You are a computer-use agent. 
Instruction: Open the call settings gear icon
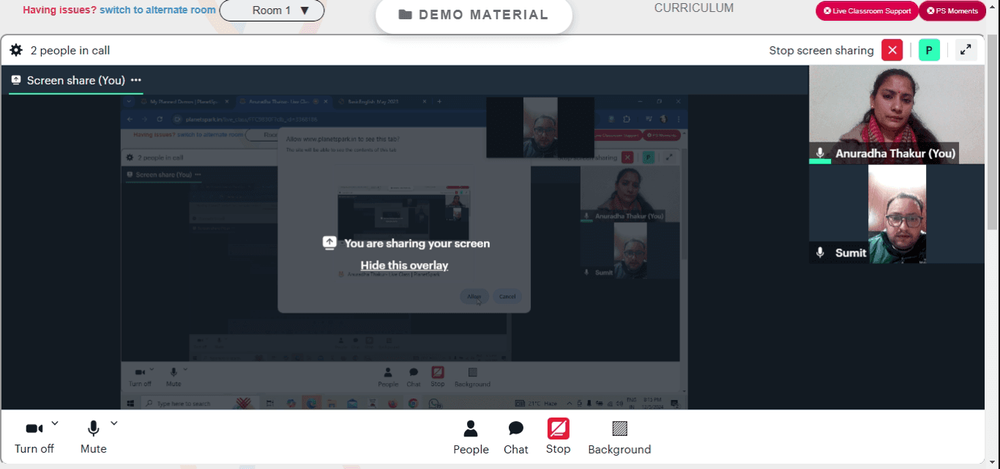(16, 50)
